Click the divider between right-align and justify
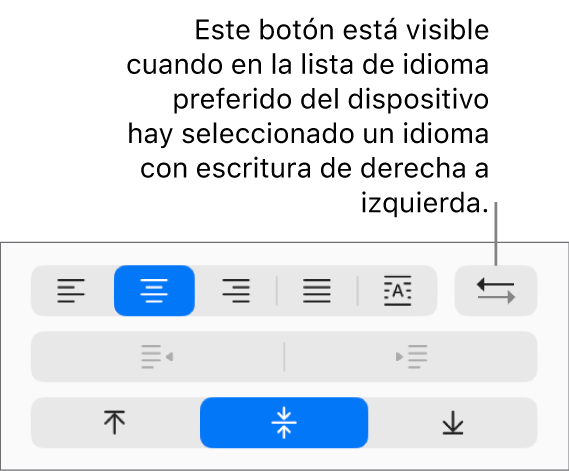This screenshot has height=471, width=569. pyautogui.click(x=277, y=290)
